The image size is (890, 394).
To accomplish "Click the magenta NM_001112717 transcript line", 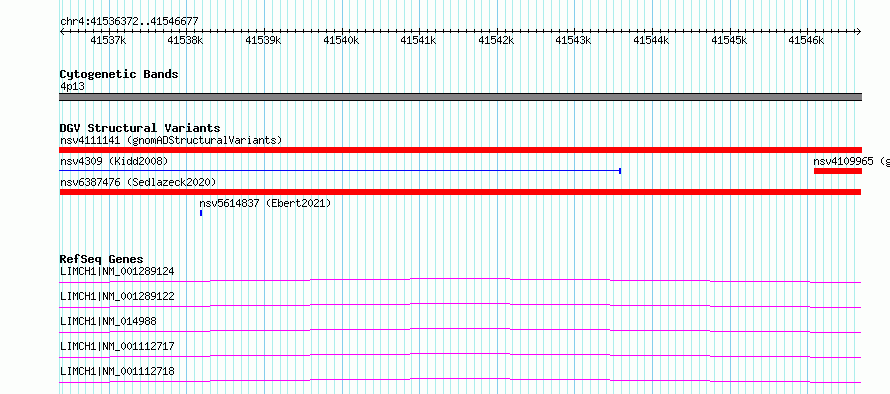I will click(460, 355).
